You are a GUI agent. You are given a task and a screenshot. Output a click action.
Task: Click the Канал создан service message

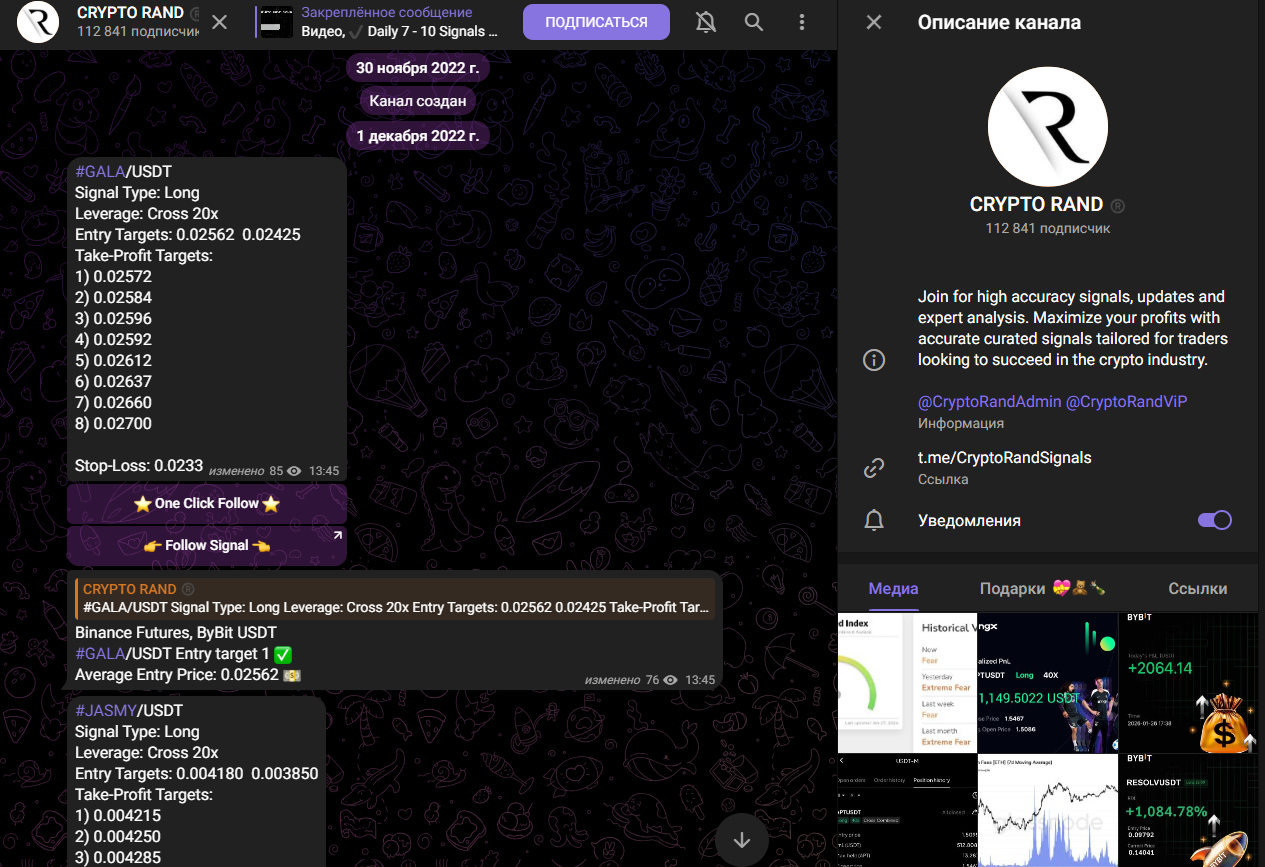pos(418,101)
